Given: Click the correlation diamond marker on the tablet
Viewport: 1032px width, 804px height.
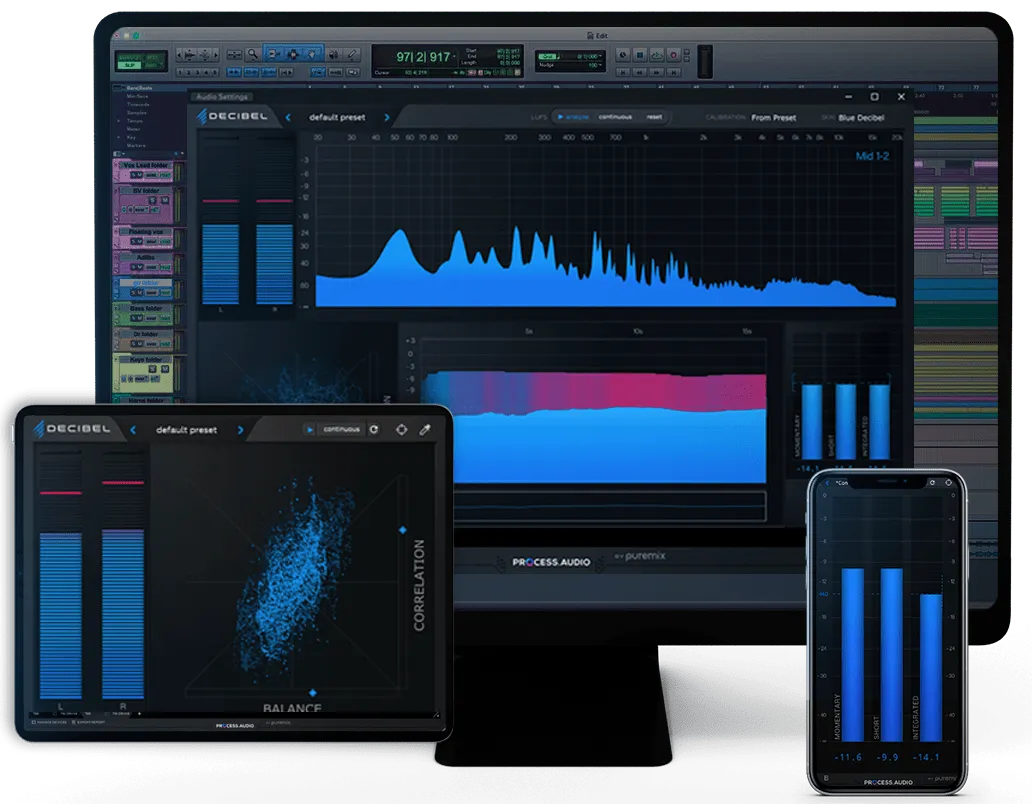Looking at the screenshot, I should pyautogui.click(x=403, y=530).
